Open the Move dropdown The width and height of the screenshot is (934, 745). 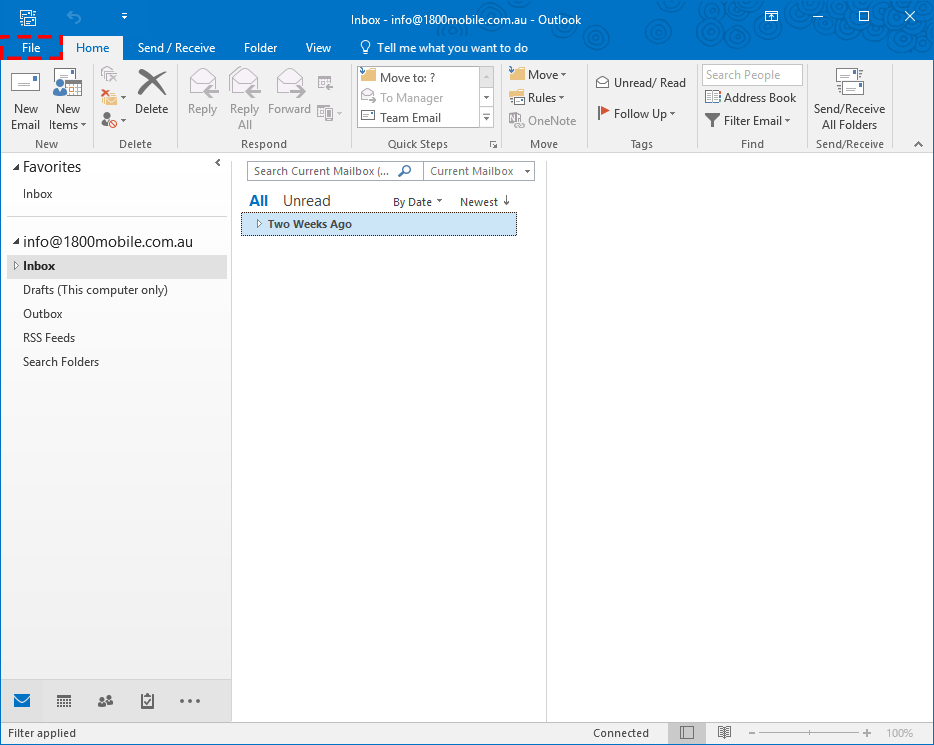[538, 74]
